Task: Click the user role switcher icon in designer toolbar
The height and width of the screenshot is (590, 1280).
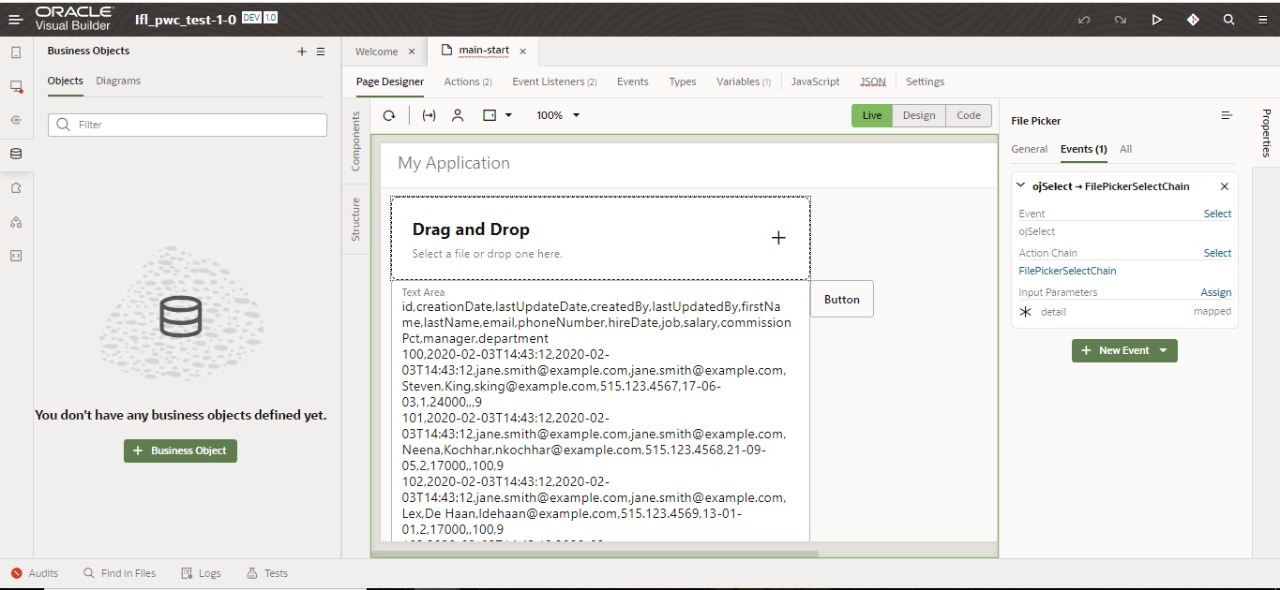Action: (457, 114)
